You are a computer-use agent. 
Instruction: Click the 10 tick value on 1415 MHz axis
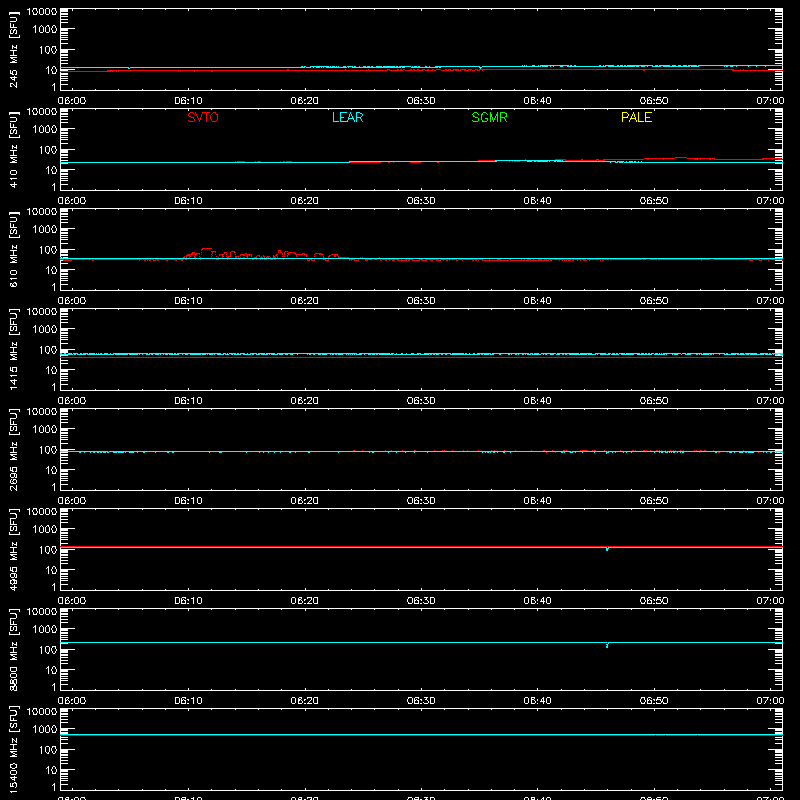[51, 370]
